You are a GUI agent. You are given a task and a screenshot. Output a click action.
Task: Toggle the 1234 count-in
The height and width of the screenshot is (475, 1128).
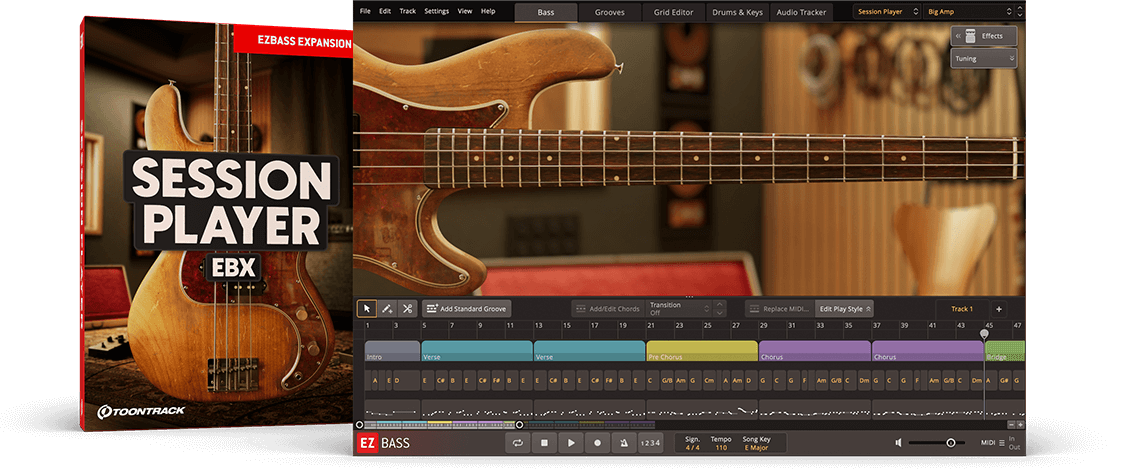click(650, 443)
